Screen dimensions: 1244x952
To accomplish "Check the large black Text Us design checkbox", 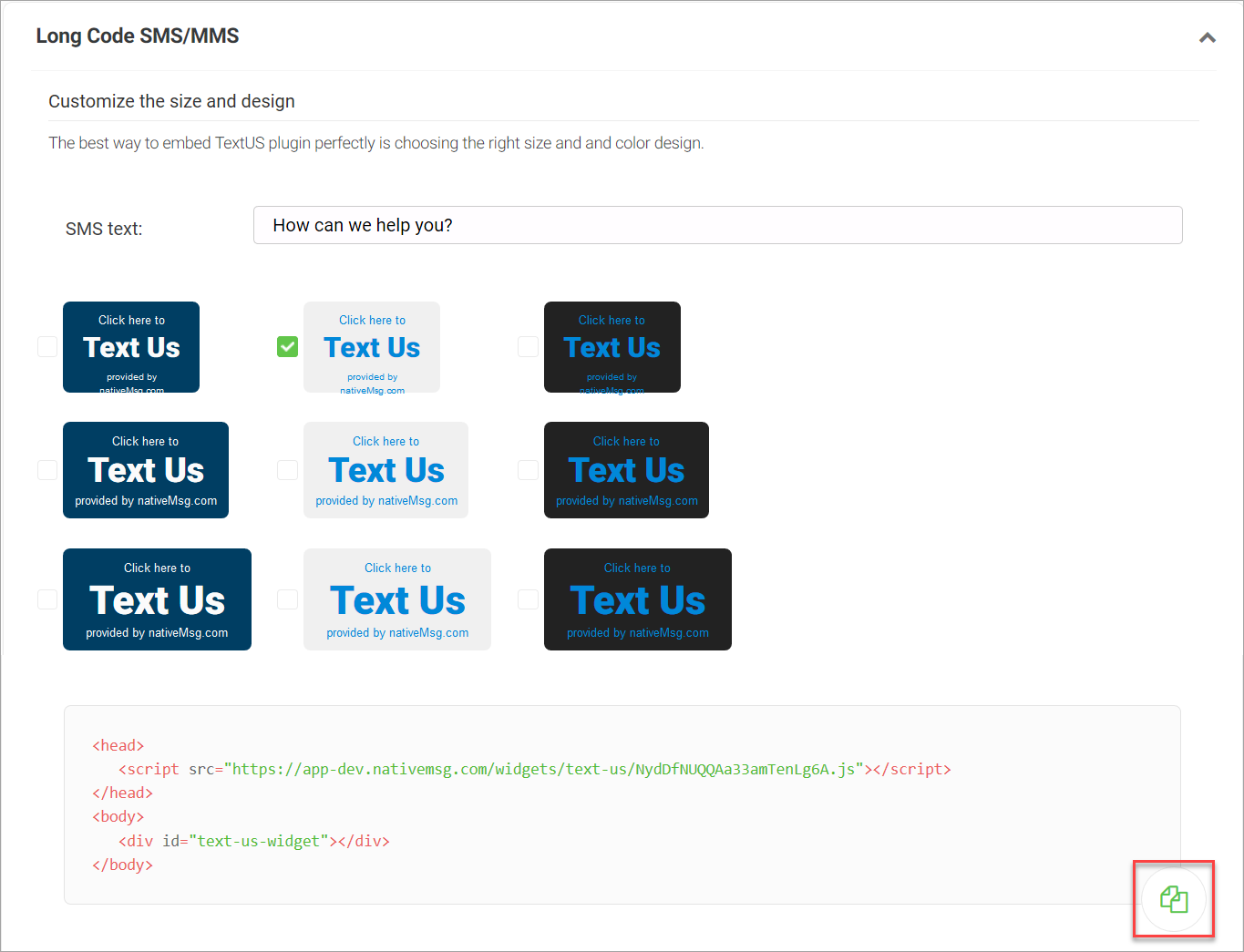I will tap(528, 599).
